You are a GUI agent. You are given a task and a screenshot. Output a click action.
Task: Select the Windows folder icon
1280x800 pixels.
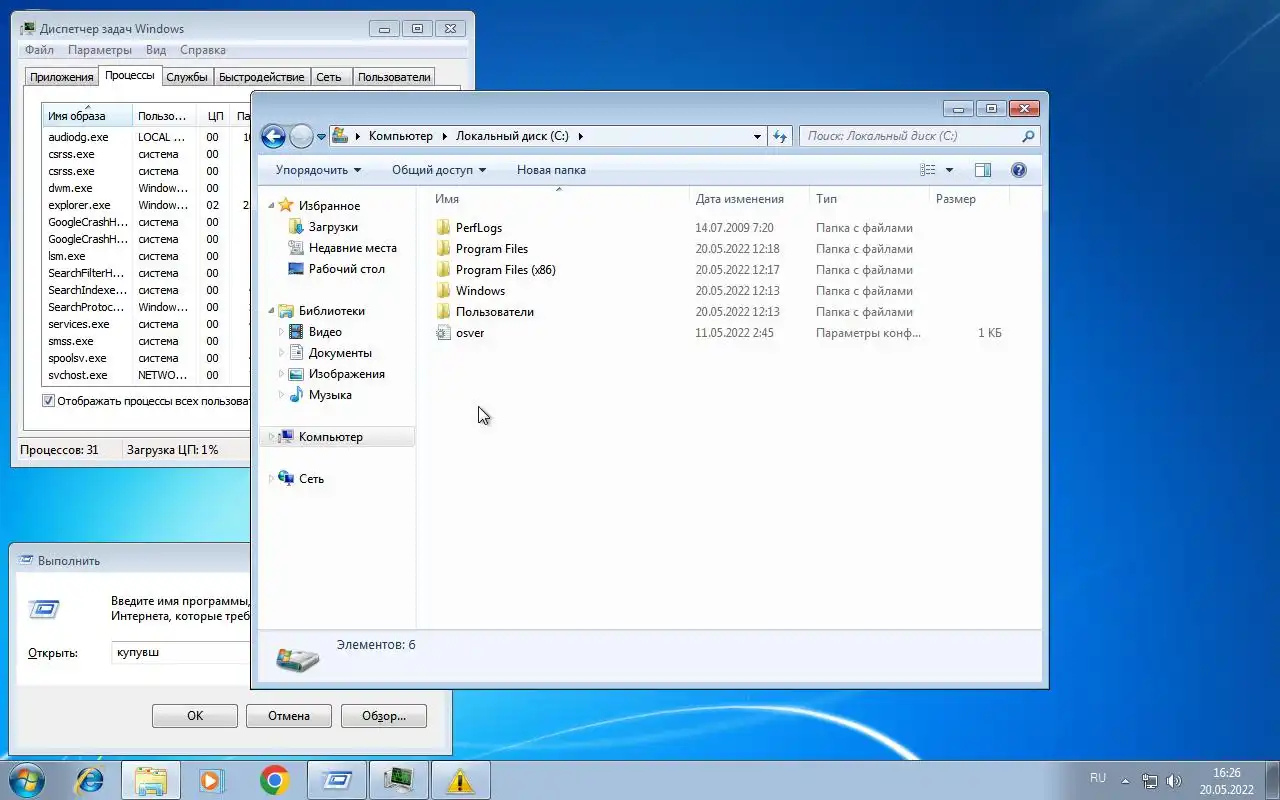[x=444, y=291]
